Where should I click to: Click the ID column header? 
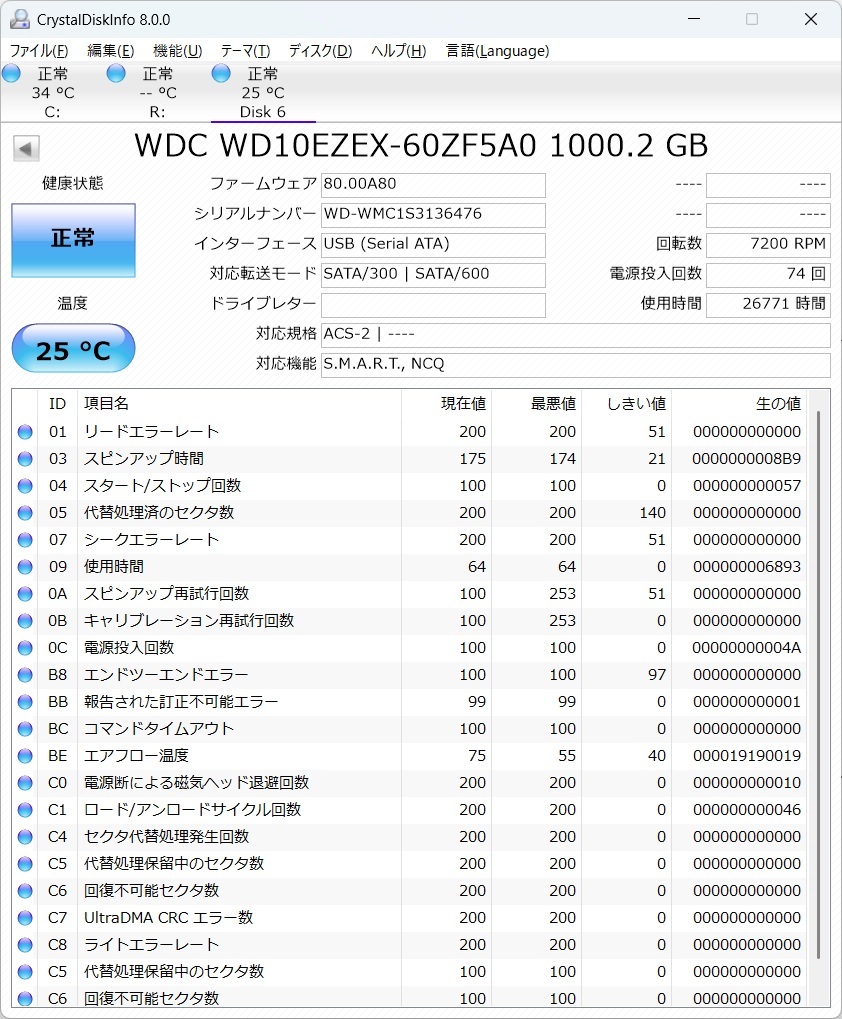(x=58, y=404)
